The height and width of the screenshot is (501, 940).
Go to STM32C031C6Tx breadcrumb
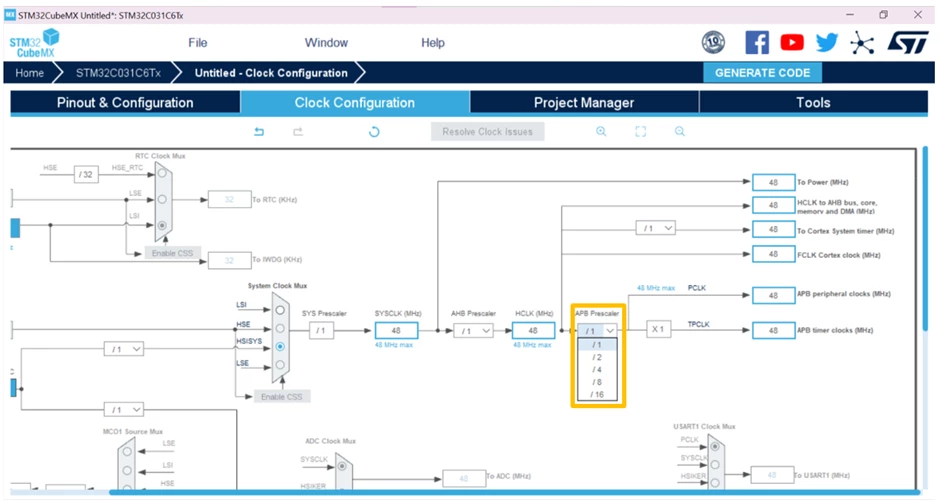pyautogui.click(x=118, y=73)
